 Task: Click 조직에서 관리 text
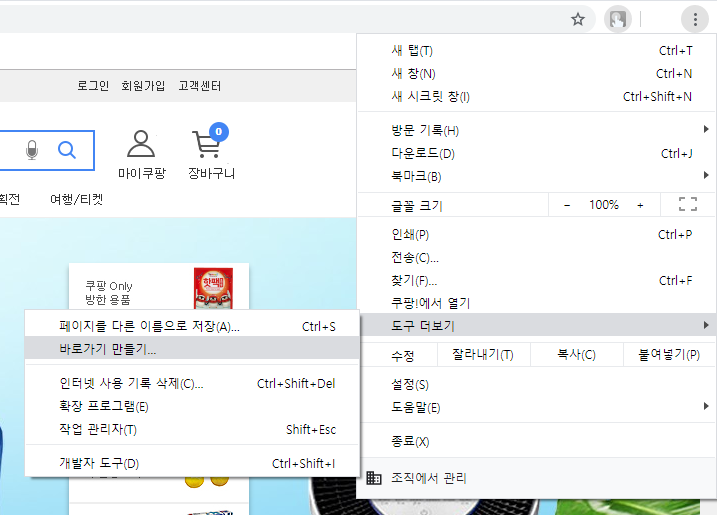(x=428, y=478)
